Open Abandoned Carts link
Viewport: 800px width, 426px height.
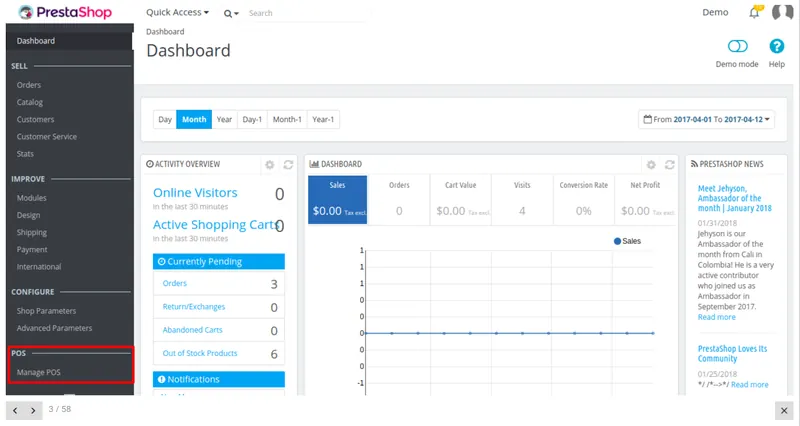(x=192, y=330)
